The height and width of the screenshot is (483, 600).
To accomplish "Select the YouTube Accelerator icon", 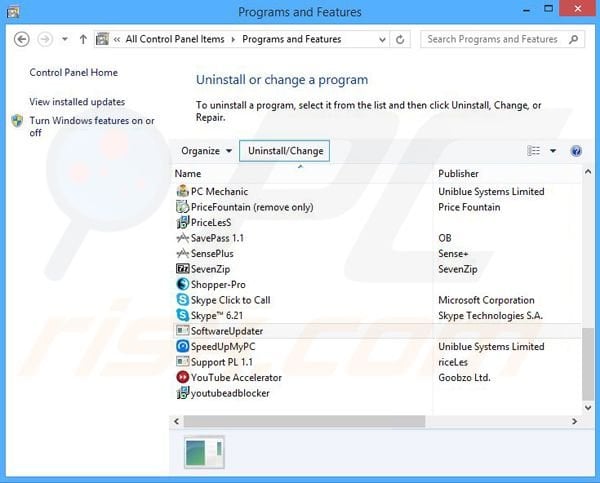I will (x=183, y=377).
